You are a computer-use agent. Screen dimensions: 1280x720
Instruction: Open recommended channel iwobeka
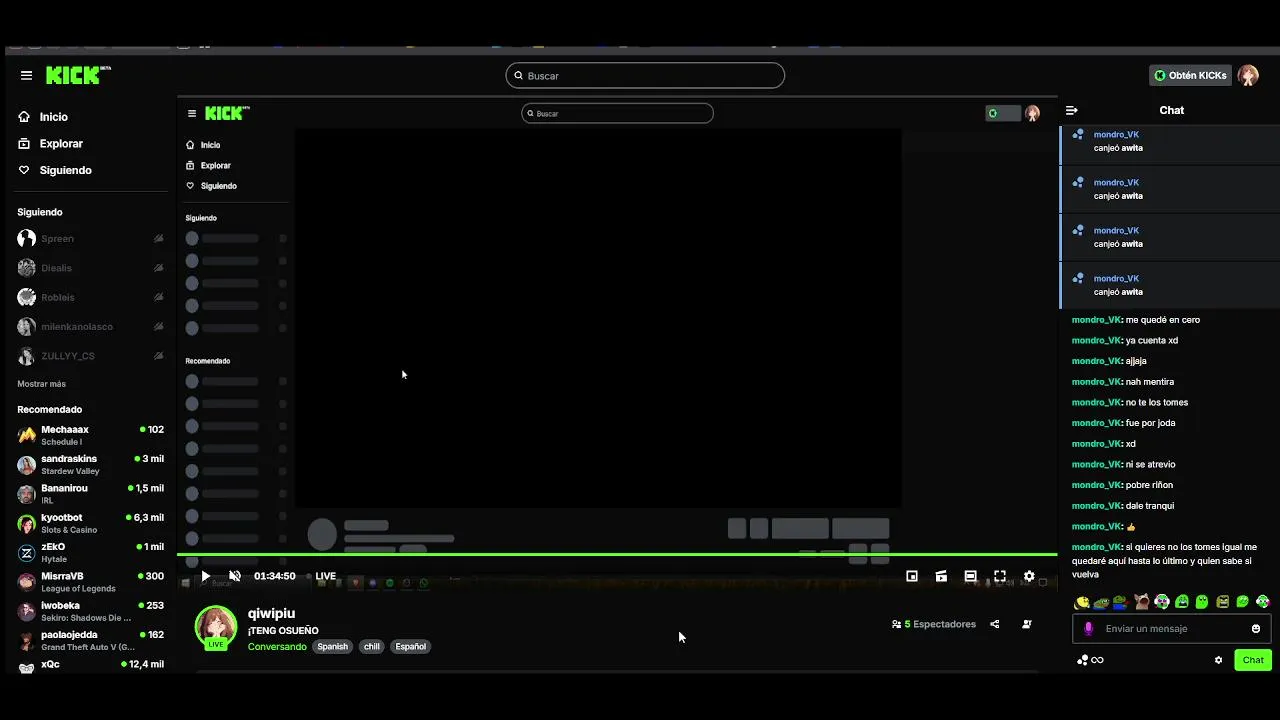[90, 611]
